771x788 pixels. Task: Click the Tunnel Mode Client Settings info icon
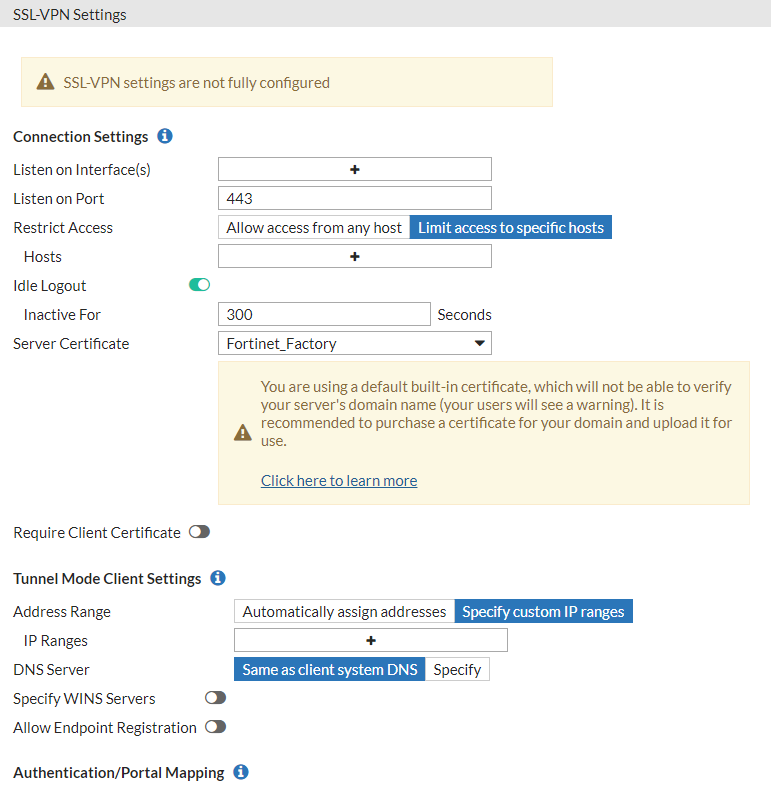pos(218,578)
